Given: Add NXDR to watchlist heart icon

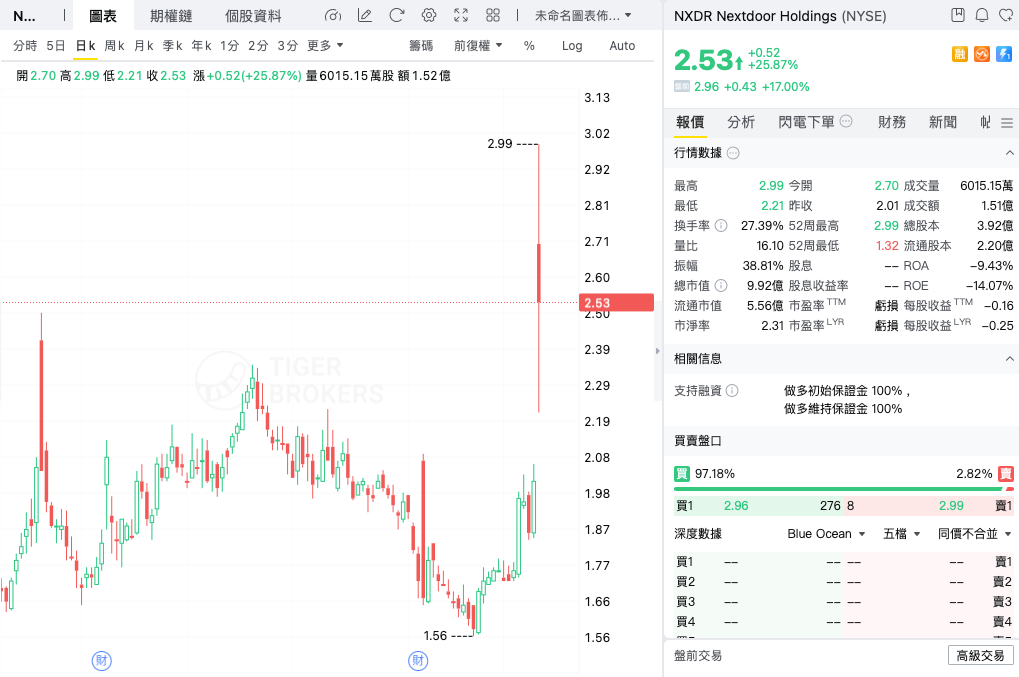Looking at the screenshot, I should tap(1004, 16).
